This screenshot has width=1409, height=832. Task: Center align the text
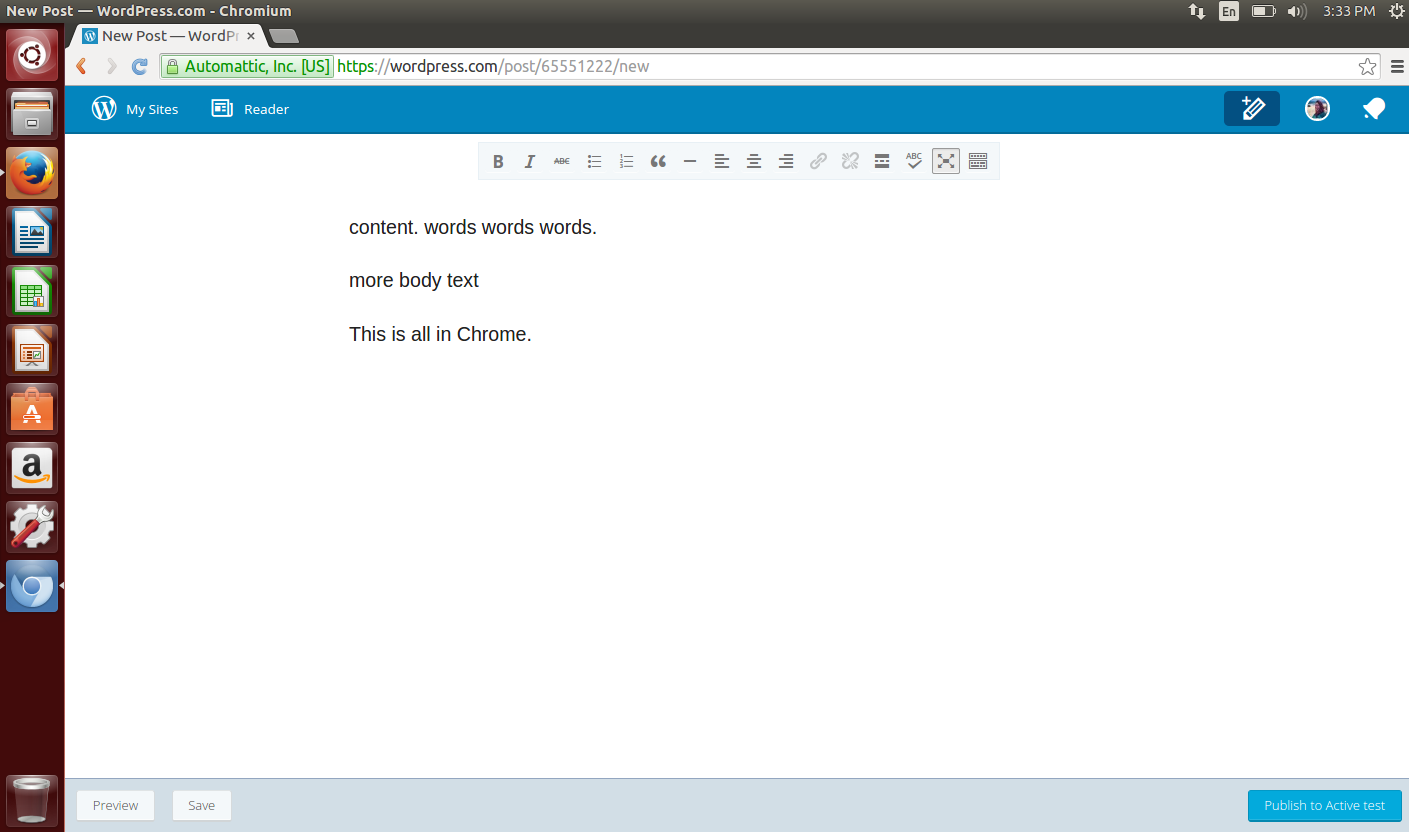click(x=754, y=162)
